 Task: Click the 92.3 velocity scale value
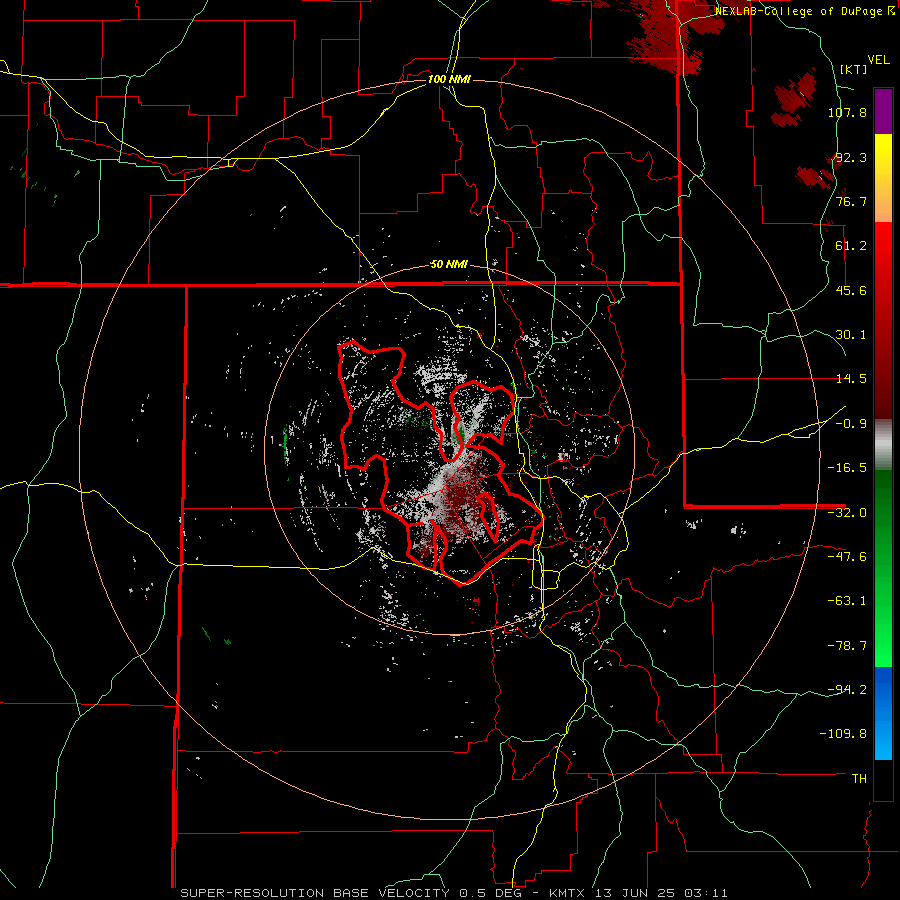click(851, 157)
